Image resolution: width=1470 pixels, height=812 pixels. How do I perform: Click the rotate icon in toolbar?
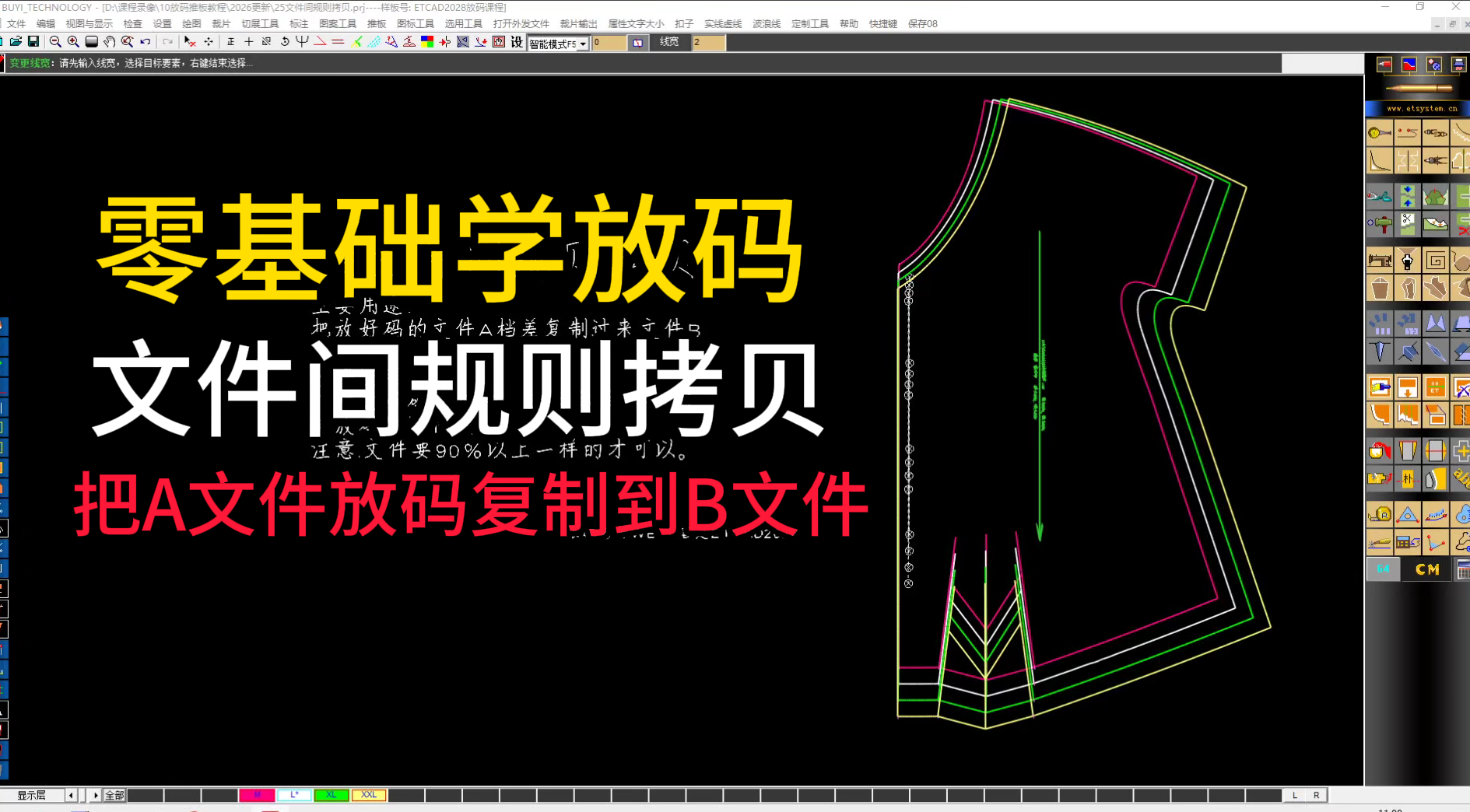[285, 42]
